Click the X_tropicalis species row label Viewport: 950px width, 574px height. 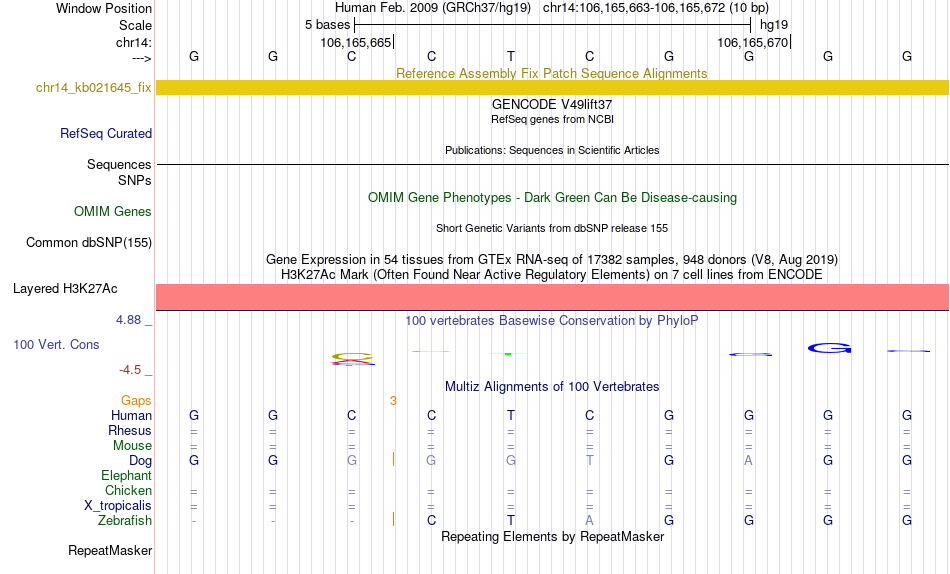click(x=118, y=506)
